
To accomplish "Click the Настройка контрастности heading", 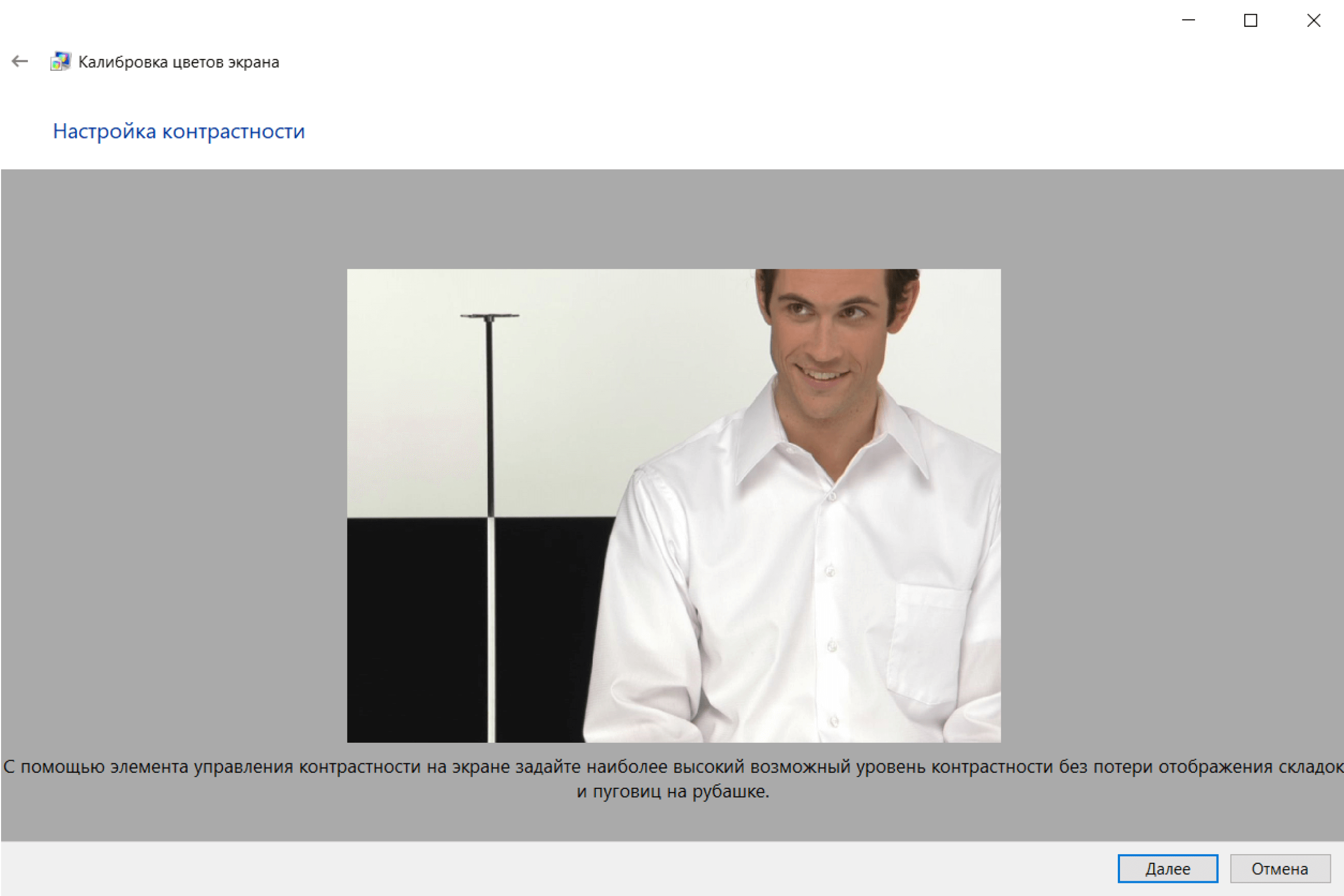I will tap(179, 132).
